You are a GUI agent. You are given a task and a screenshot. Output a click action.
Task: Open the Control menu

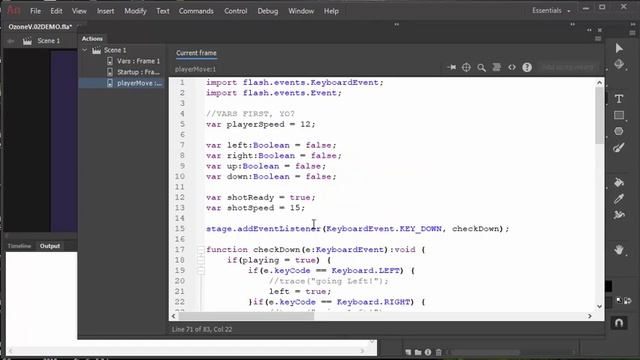(236, 11)
